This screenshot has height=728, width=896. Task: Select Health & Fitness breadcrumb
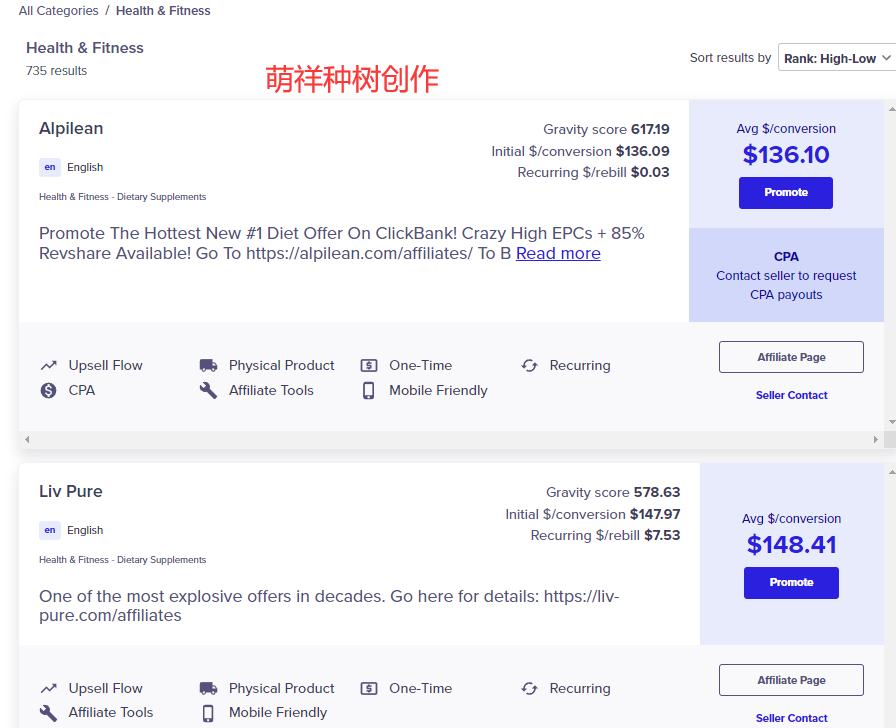(x=163, y=10)
